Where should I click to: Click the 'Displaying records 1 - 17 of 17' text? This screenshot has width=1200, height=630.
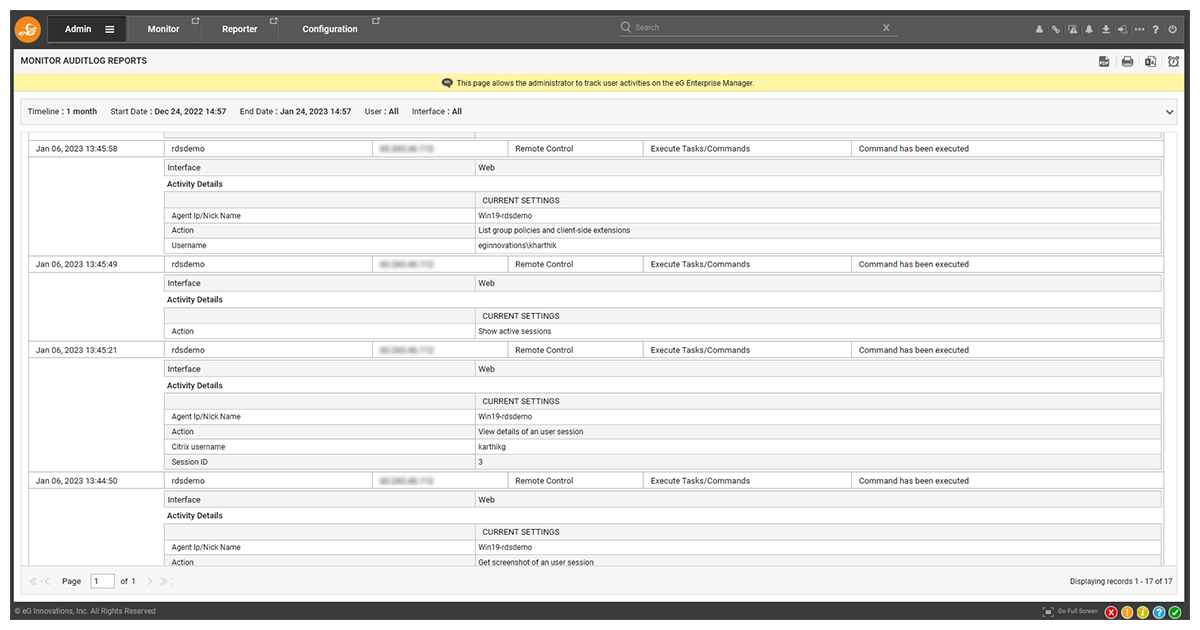(x=1121, y=581)
